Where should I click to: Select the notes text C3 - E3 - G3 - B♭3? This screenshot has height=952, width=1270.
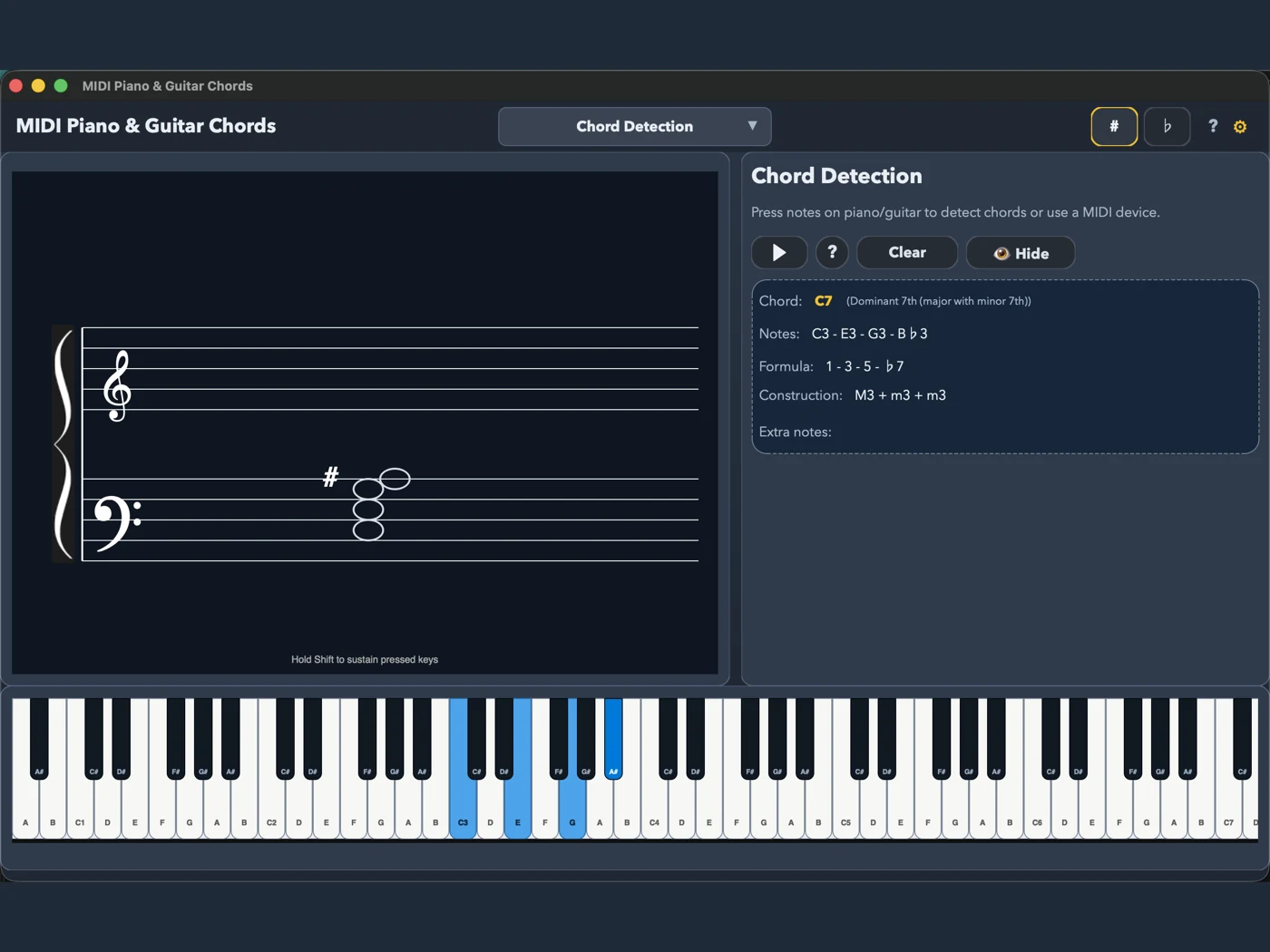[869, 334]
